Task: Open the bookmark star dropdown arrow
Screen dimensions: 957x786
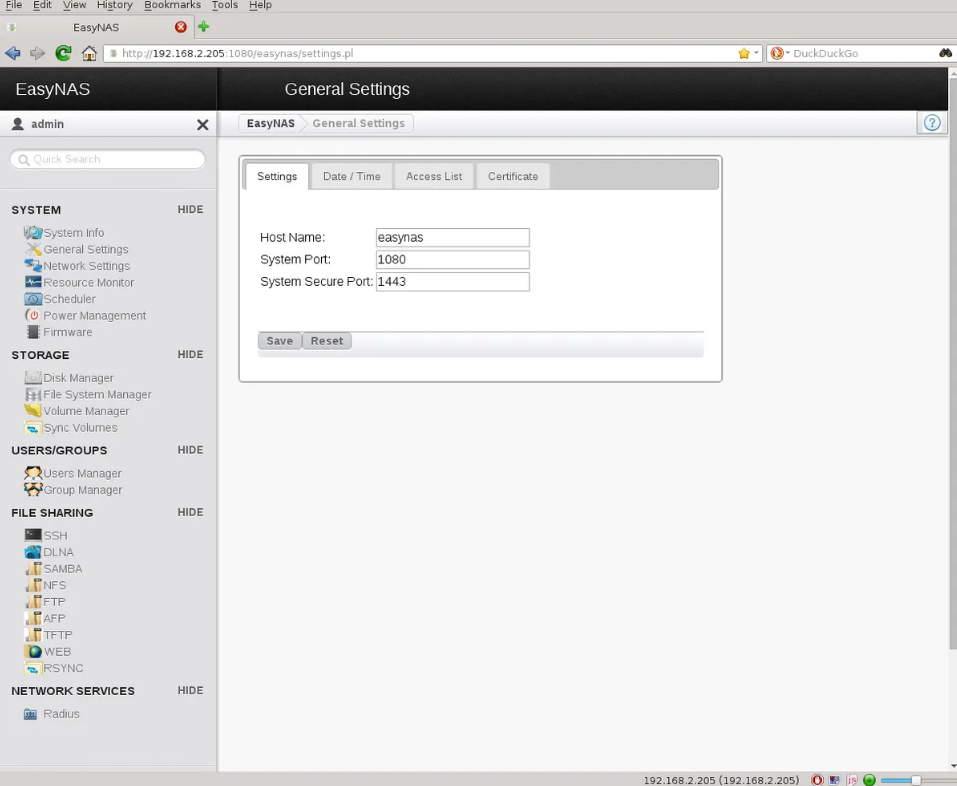Action: (x=756, y=53)
